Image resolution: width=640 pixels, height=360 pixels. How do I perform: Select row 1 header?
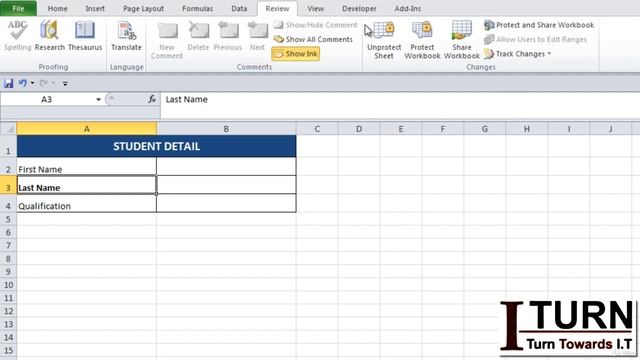point(8,146)
